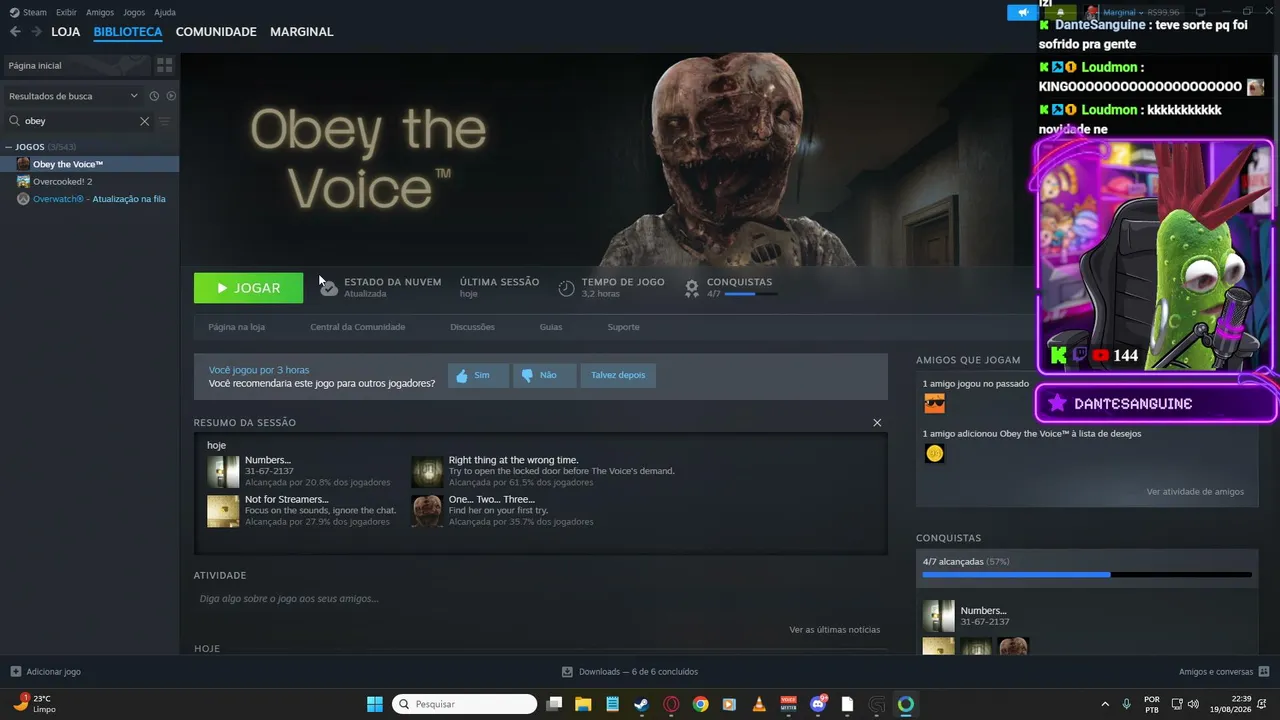The width and height of the screenshot is (1280, 720).
Task: Open the Suporte link
Action: coord(623,327)
